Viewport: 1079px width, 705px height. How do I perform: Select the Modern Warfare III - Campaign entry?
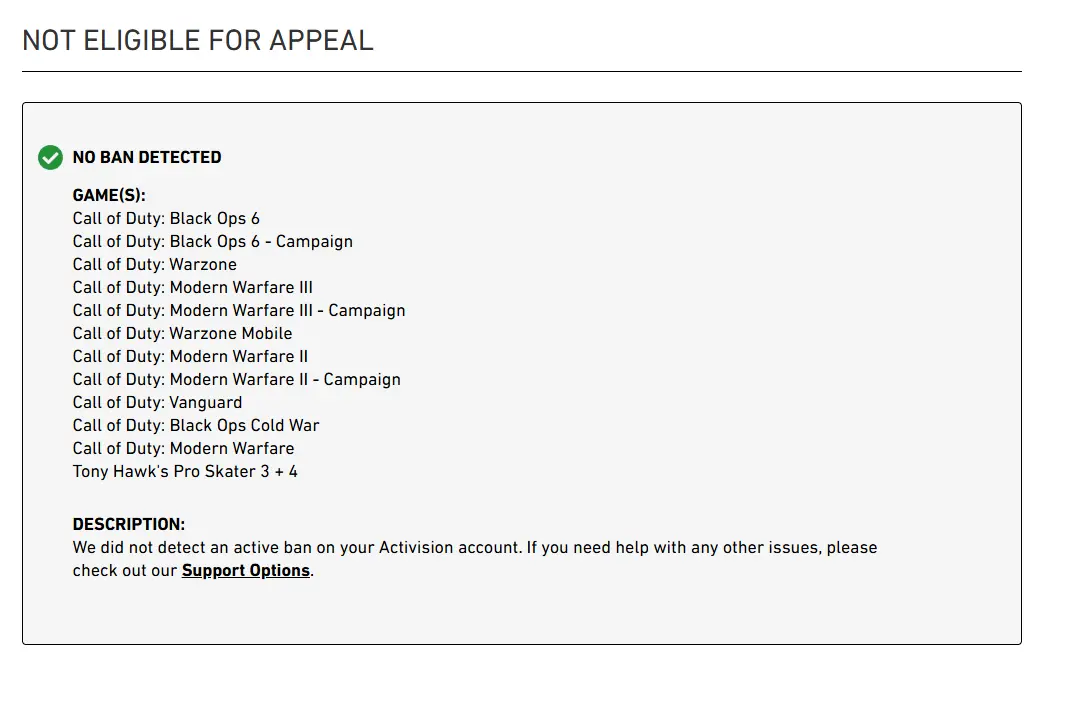click(x=239, y=311)
